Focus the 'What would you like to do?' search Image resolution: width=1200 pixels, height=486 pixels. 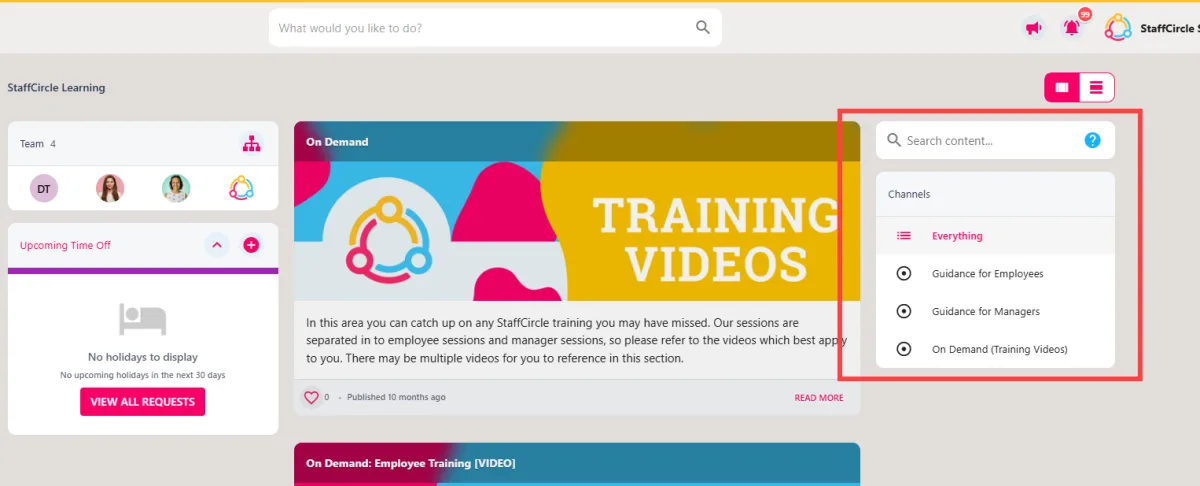[x=495, y=28]
